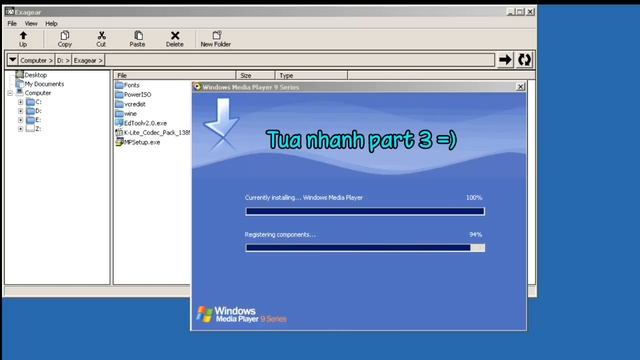Select MPSetup.exe file
Viewport: 640px width, 360px height.
pos(142,142)
